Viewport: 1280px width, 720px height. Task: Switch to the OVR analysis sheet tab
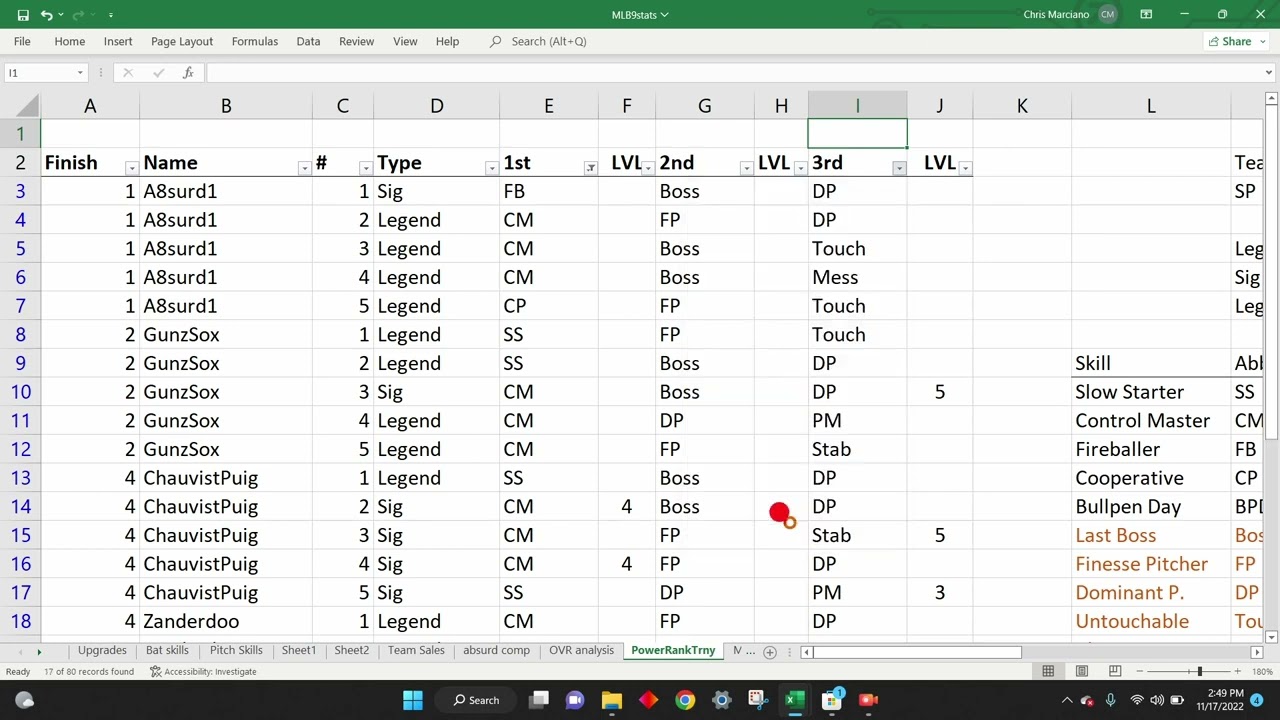point(581,651)
